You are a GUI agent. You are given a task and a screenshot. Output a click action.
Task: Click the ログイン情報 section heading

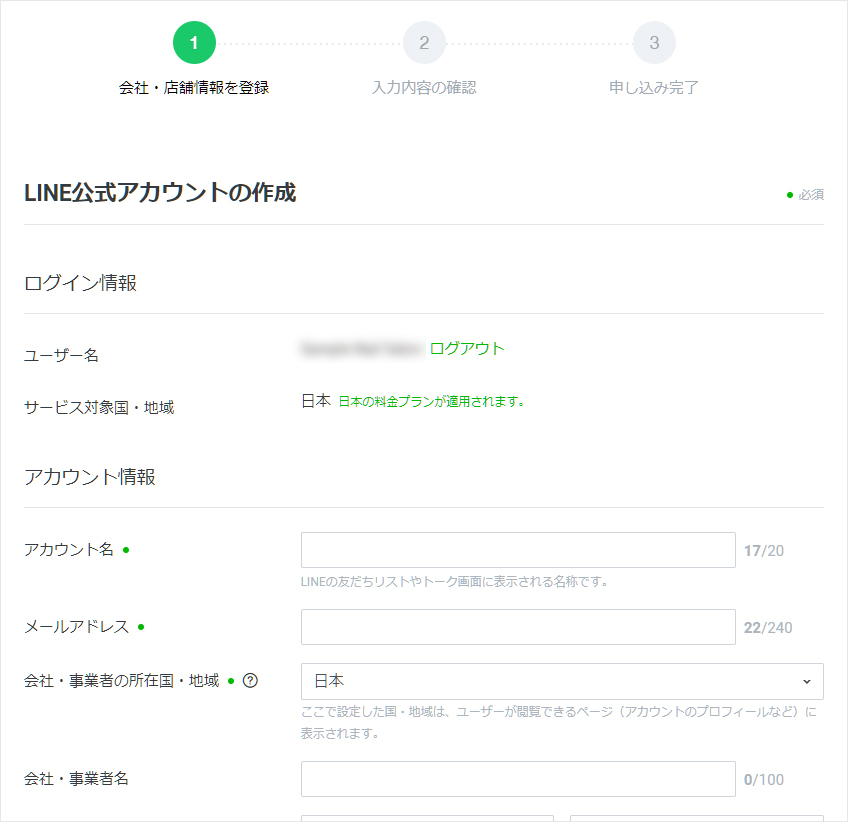coord(81,283)
